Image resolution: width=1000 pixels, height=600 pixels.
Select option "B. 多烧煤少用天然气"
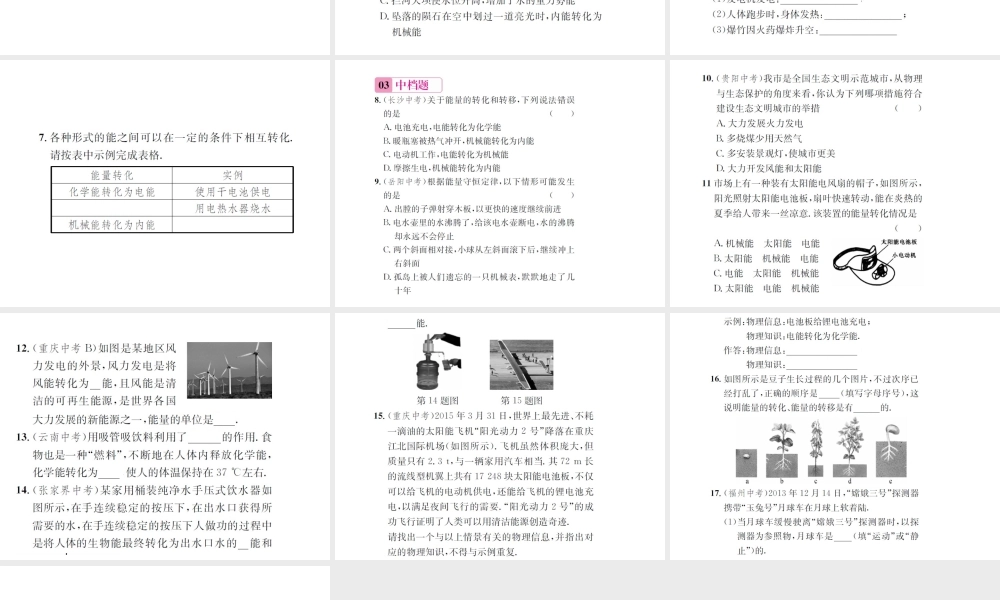pyautogui.click(x=759, y=138)
